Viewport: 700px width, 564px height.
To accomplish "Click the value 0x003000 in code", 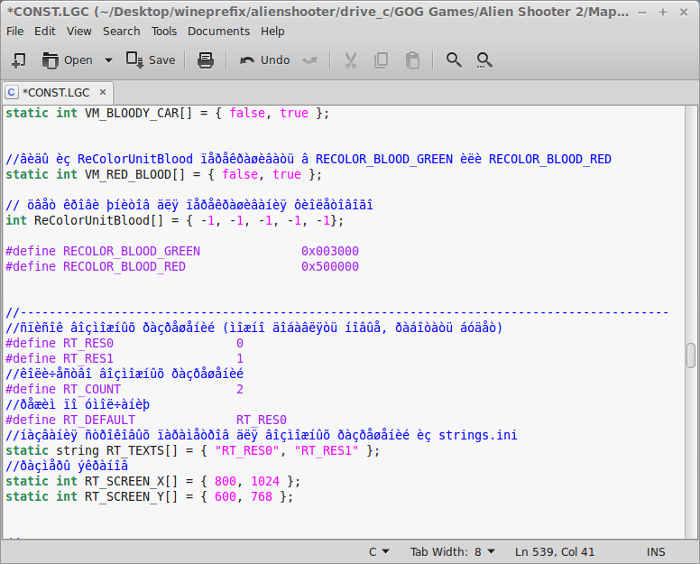I will (330, 251).
